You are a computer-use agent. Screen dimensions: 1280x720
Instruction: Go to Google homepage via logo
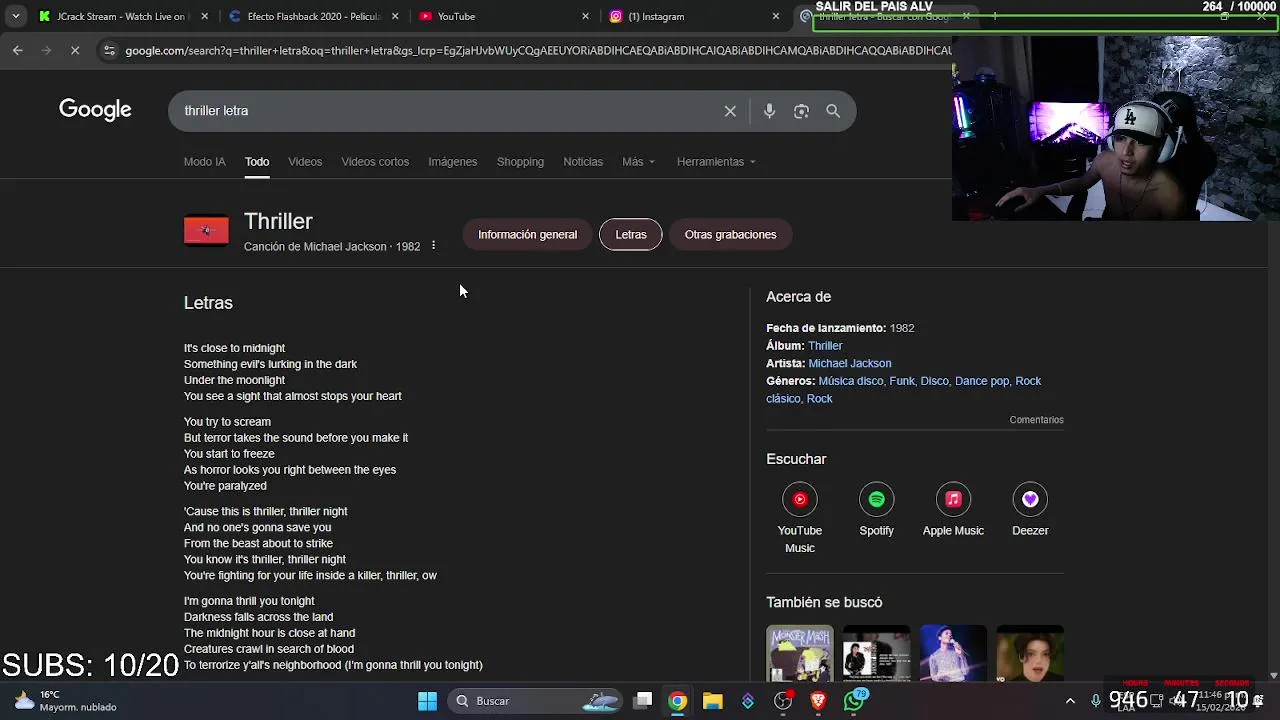(95, 110)
